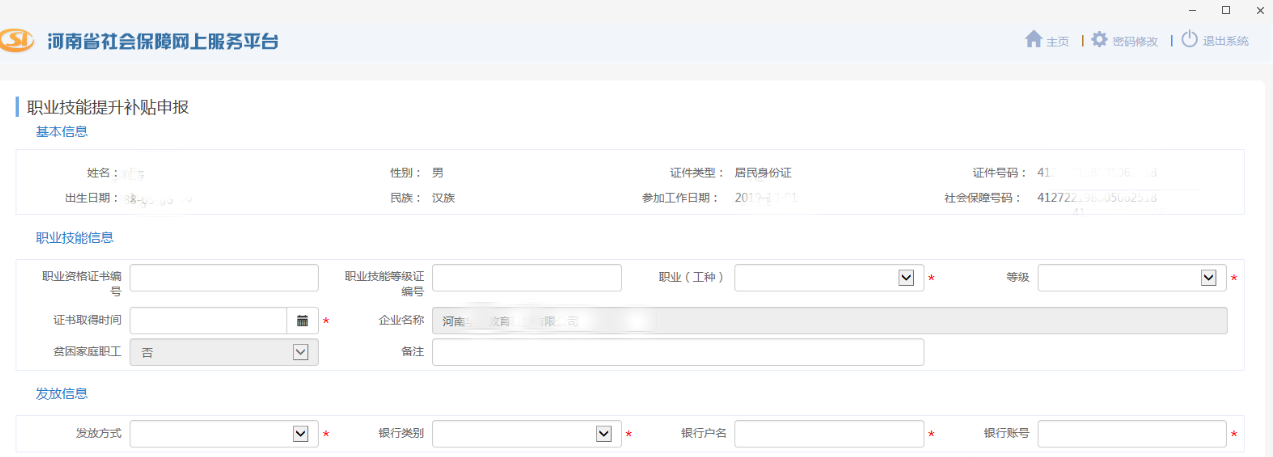Screen dimensions: 1273x457
Task: Select the 备注 text field
Action: (x=677, y=352)
